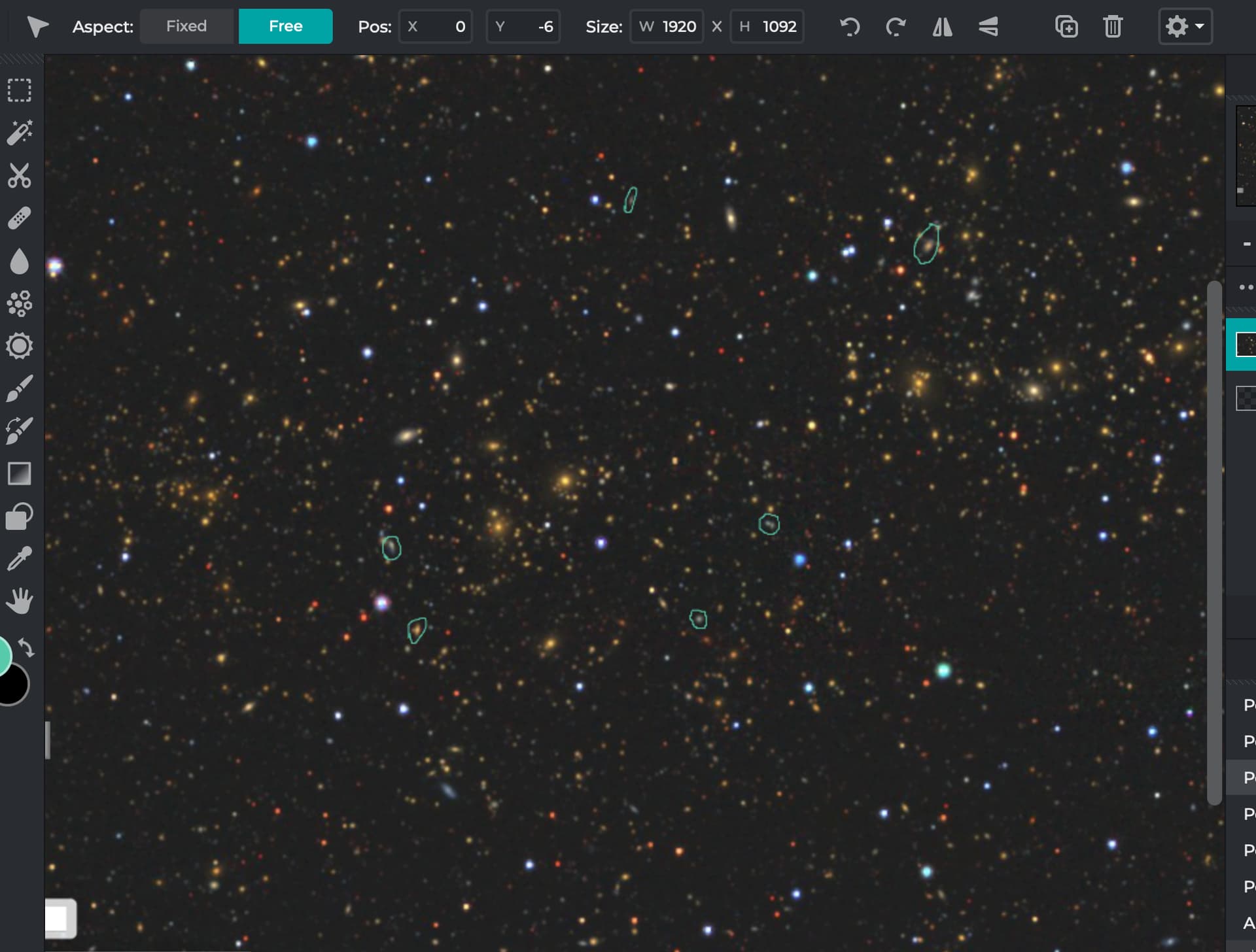
Task: Click the width size input field
Action: [667, 27]
